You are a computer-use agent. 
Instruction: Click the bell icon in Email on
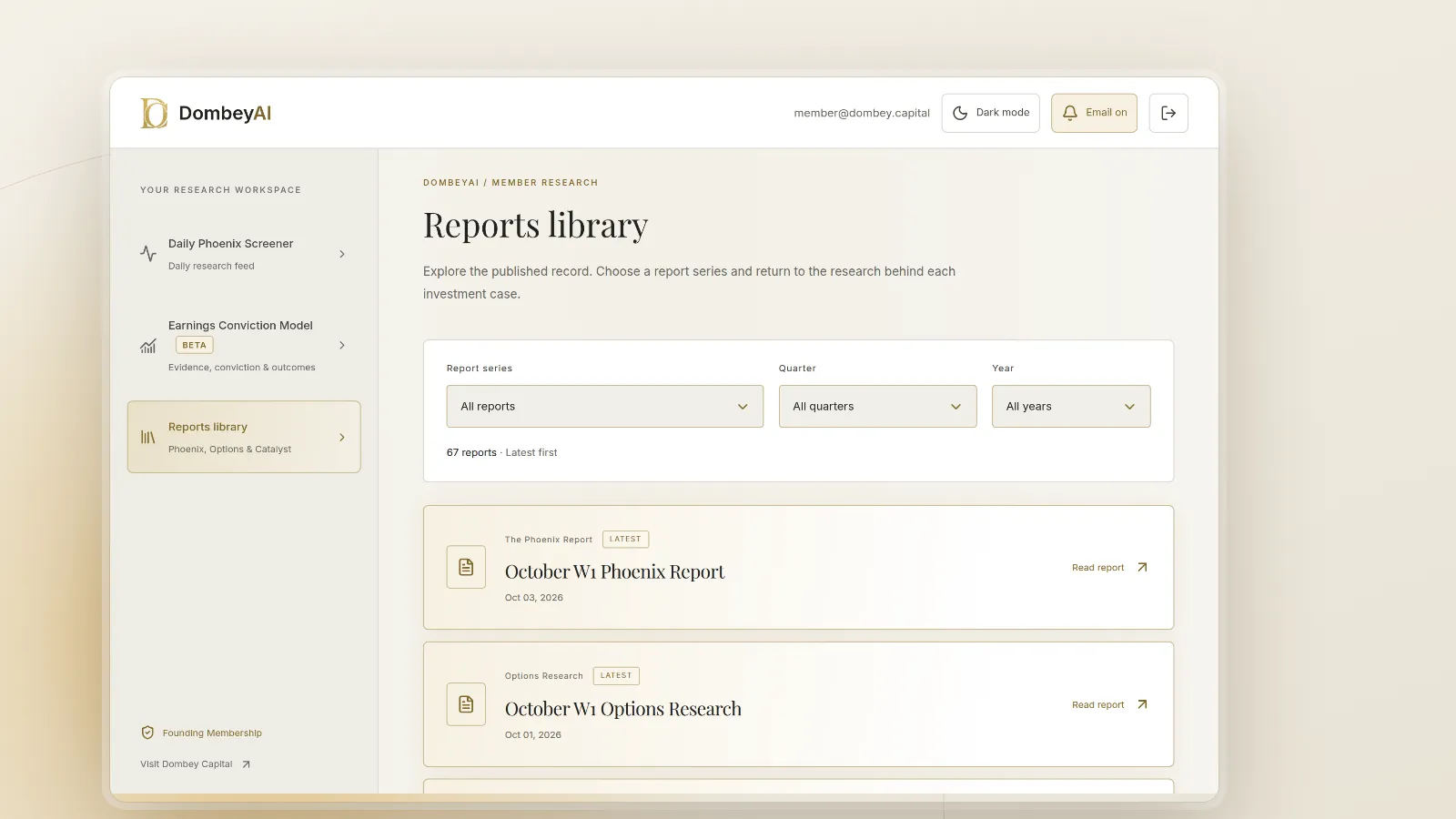[x=1070, y=113]
